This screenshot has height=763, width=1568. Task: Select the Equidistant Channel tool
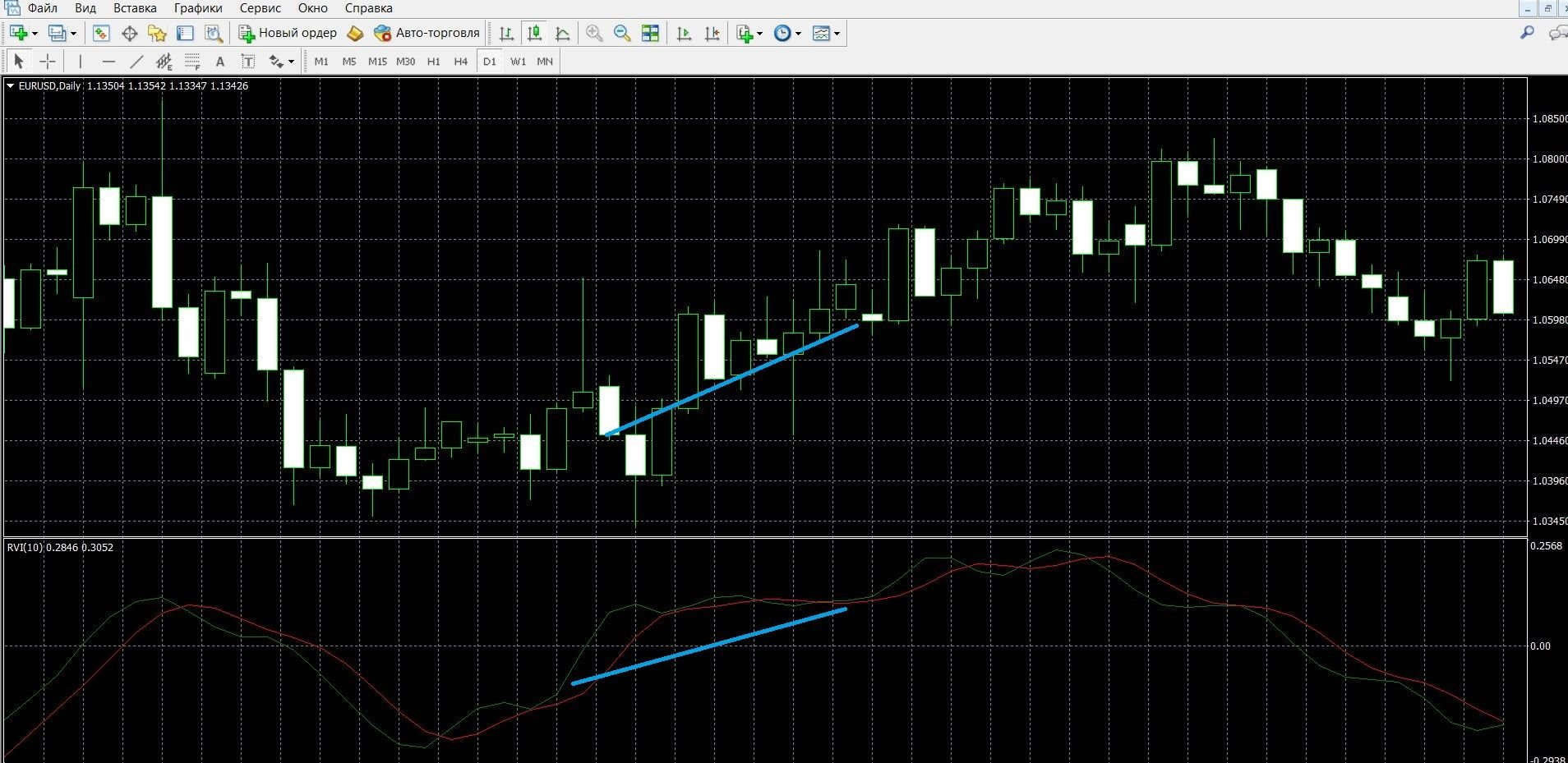pyautogui.click(x=164, y=62)
